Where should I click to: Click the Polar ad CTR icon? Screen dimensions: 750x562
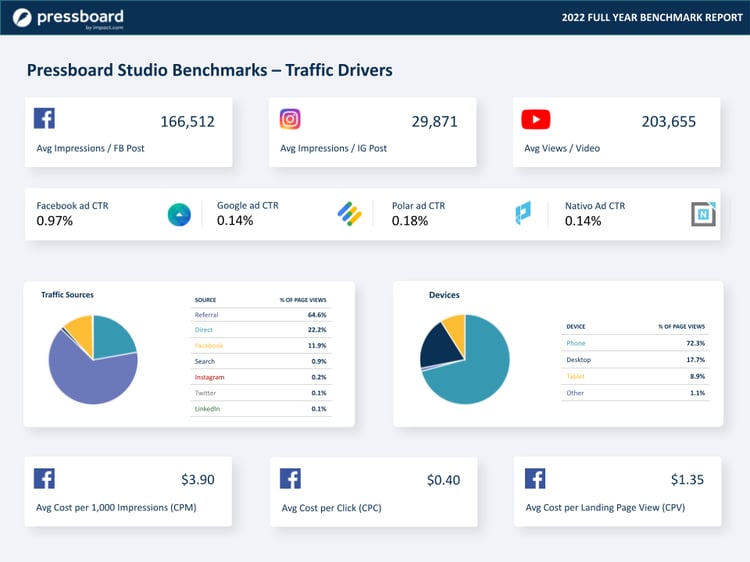(523, 214)
